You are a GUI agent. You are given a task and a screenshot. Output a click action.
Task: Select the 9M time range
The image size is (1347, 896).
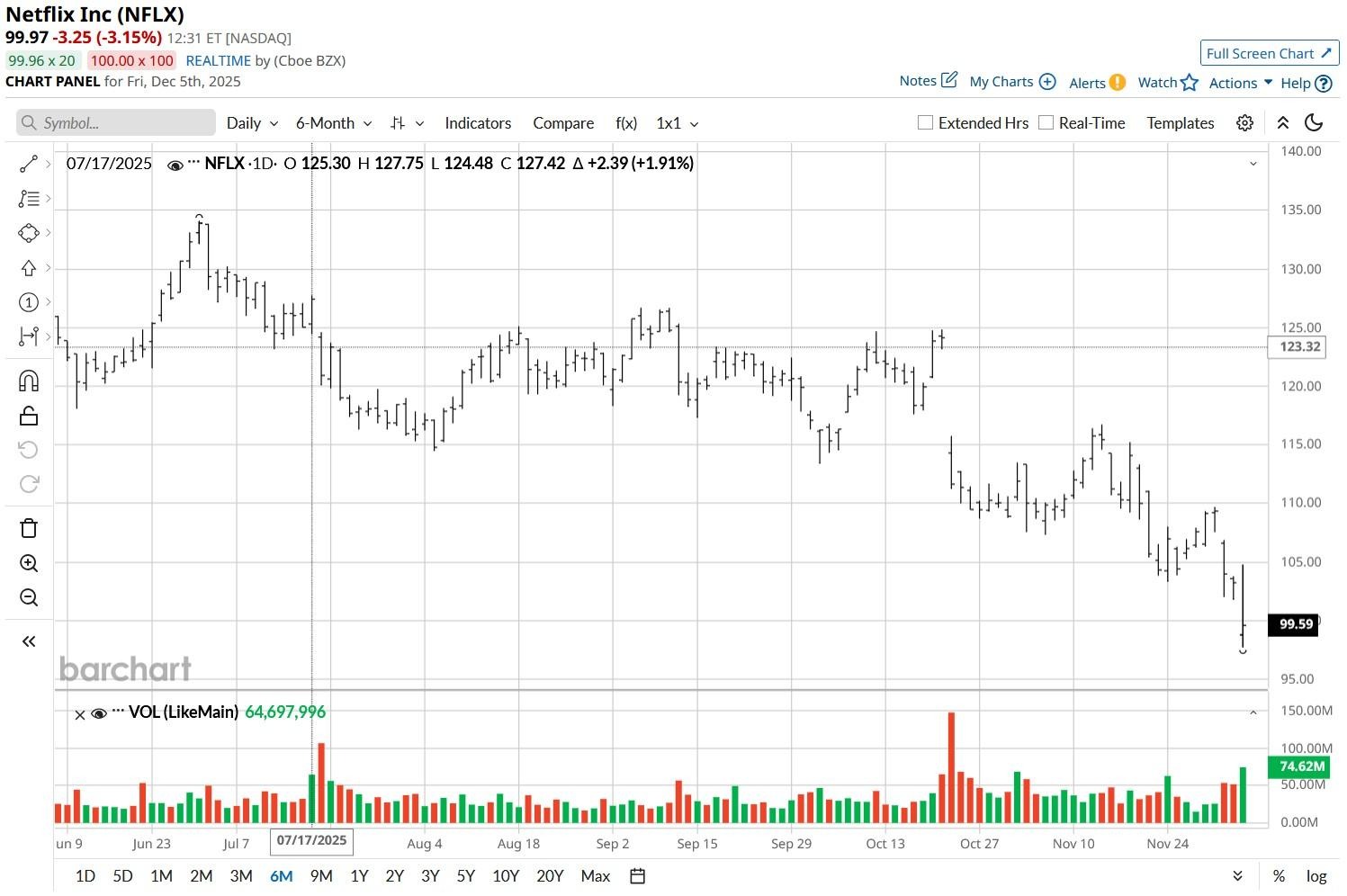coord(321,876)
